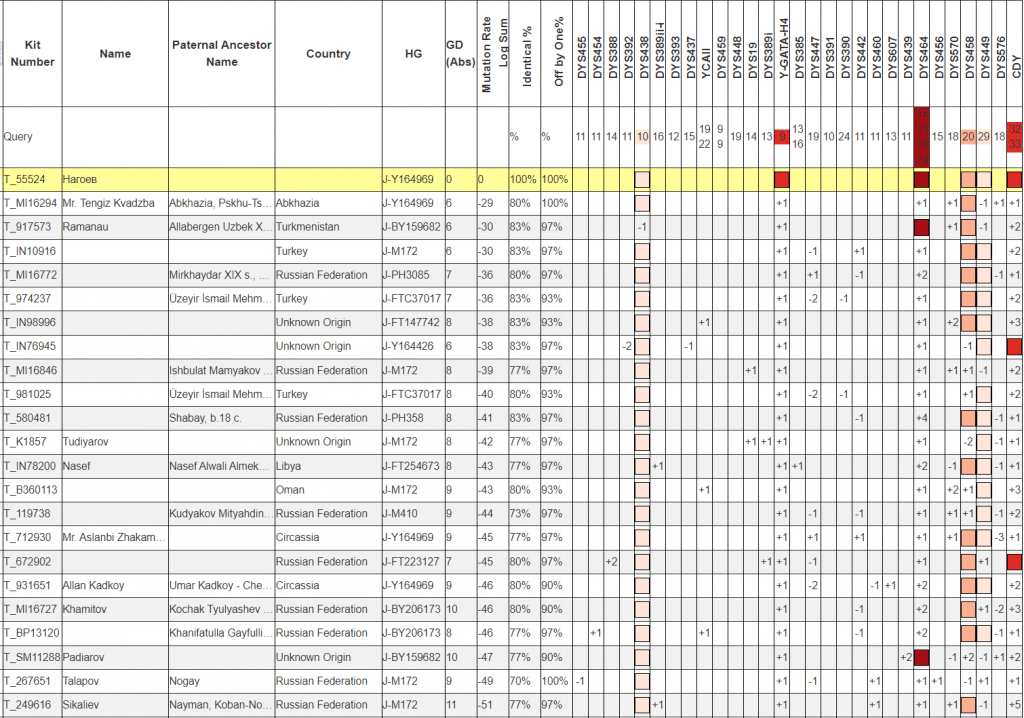Click the red CDY cell in T_IN76945 row
Screen dimensions: 1024x718
1014,346
